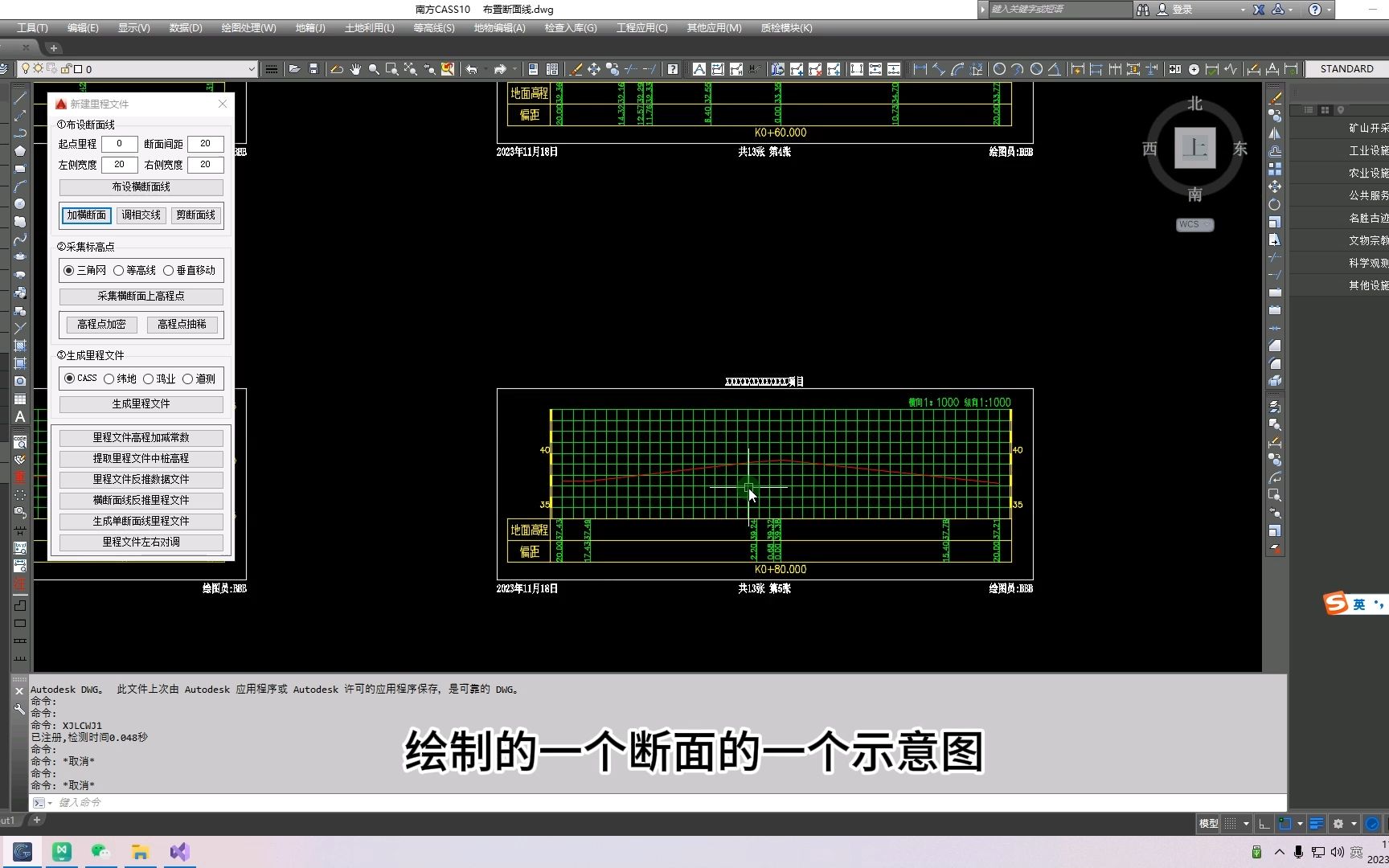Image resolution: width=1389 pixels, height=868 pixels.
Task: Select the 纬地 format radio option
Action: (x=109, y=379)
